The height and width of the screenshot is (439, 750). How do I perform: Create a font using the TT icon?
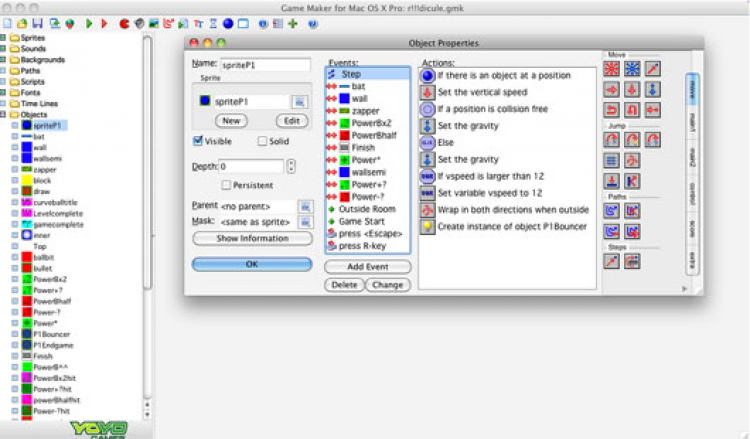click(199, 23)
